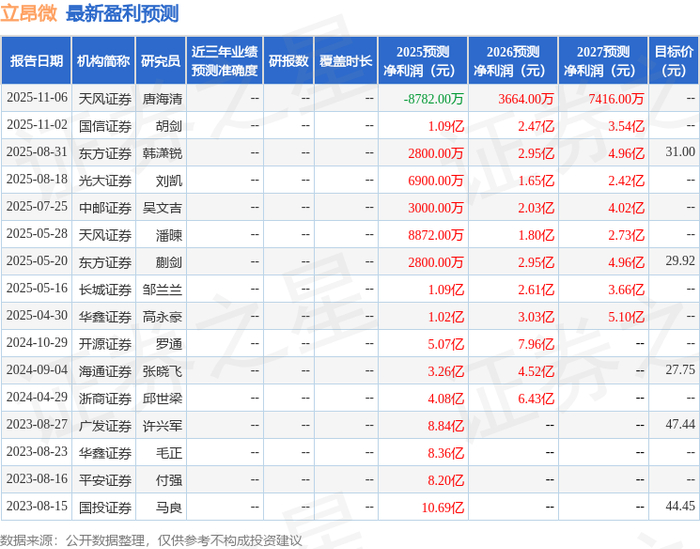700x549 pixels.
Task: Select target price 31.00
Action: 680,152
